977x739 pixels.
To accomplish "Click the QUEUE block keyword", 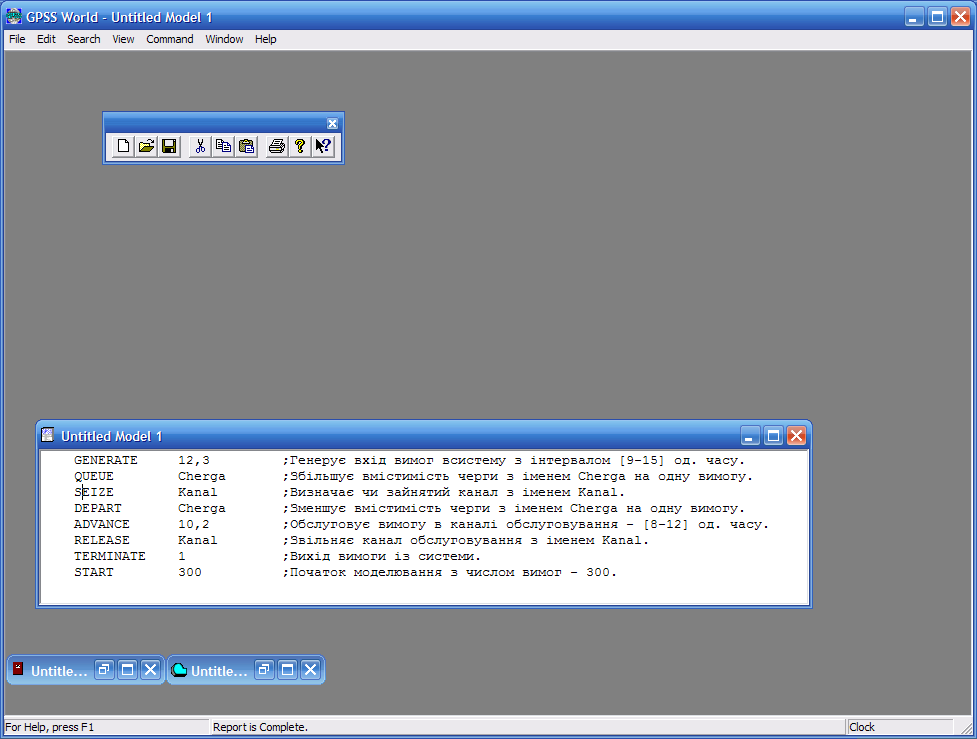I will point(93,477).
